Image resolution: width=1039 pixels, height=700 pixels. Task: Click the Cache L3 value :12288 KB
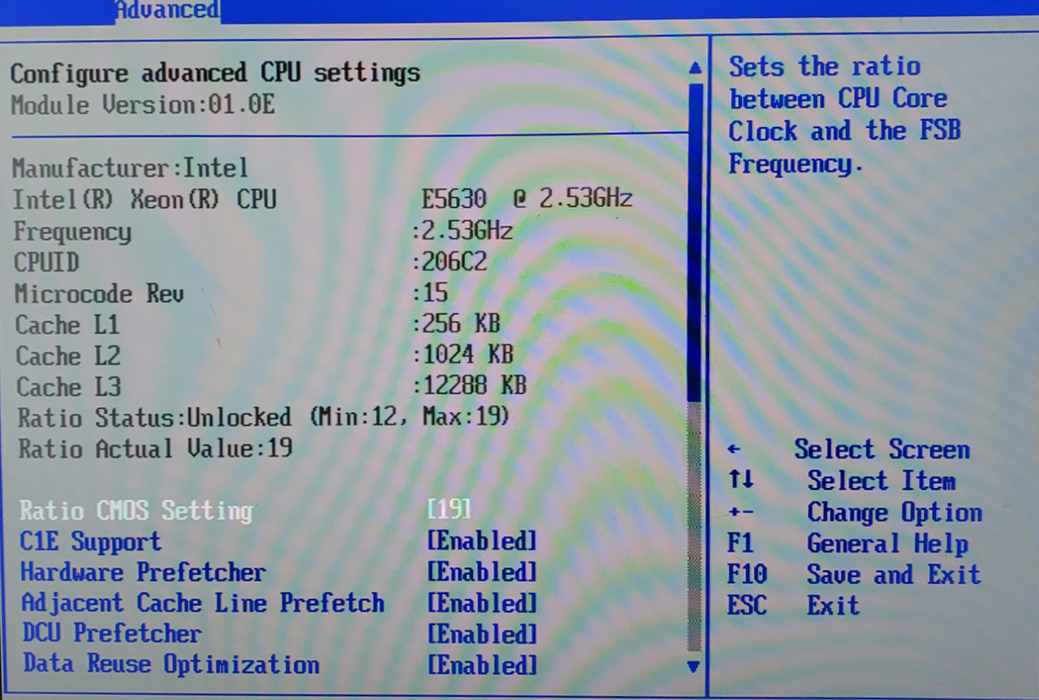(x=469, y=385)
